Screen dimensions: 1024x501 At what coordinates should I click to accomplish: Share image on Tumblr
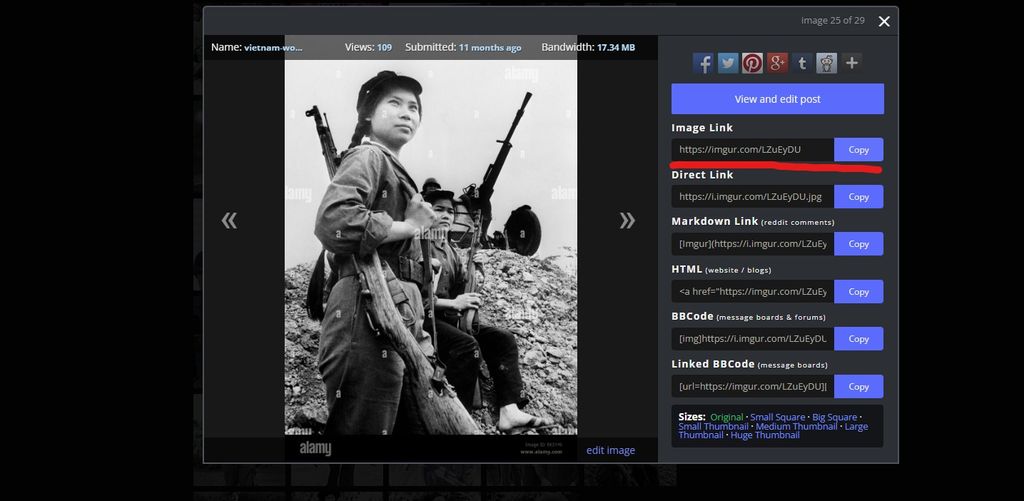click(802, 63)
